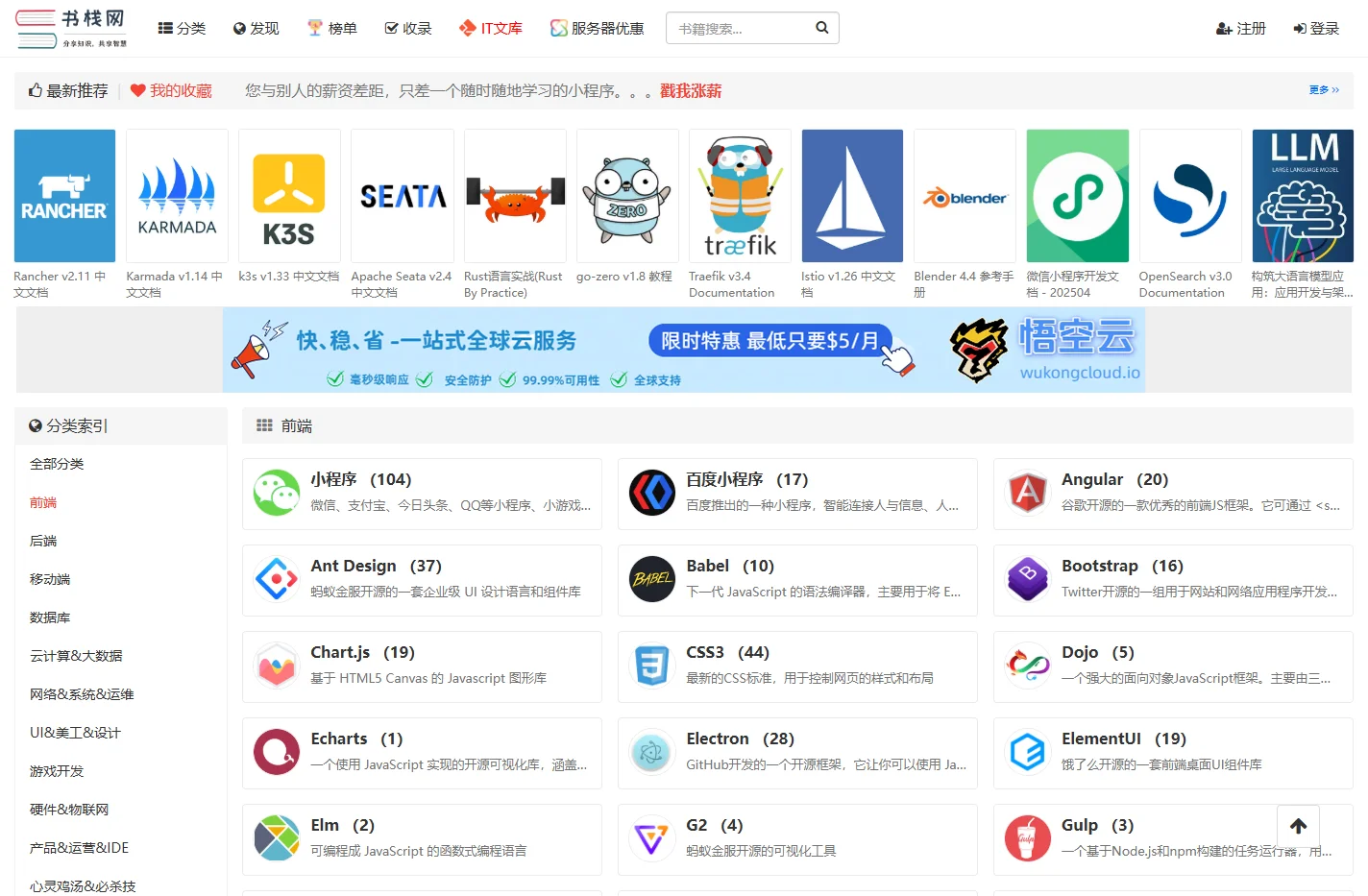This screenshot has height=896, width=1368.
Task: Open the Rancher v2.11 book cover
Action: tap(64, 196)
